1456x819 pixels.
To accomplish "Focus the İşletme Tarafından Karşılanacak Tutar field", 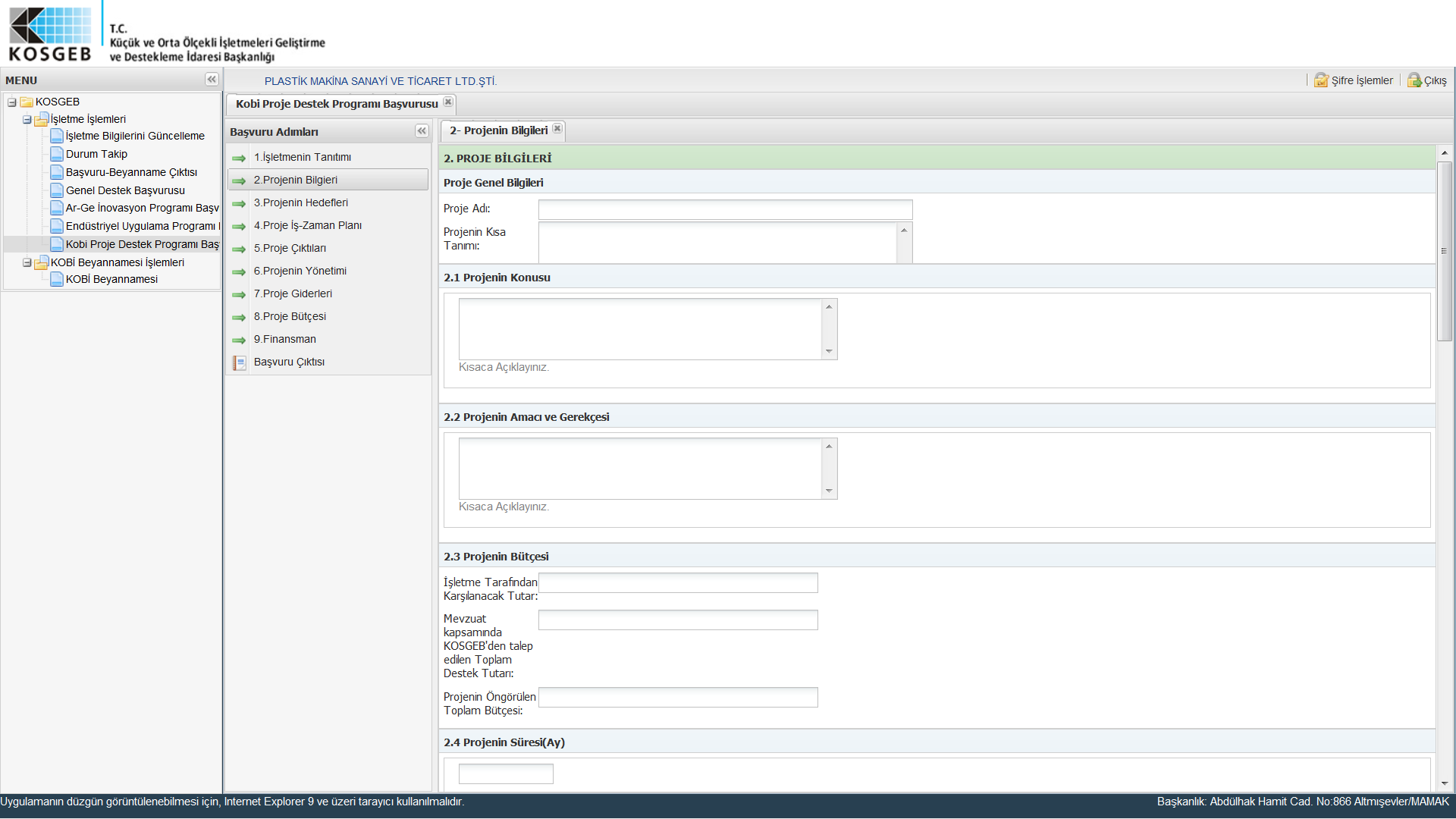I will [678, 582].
